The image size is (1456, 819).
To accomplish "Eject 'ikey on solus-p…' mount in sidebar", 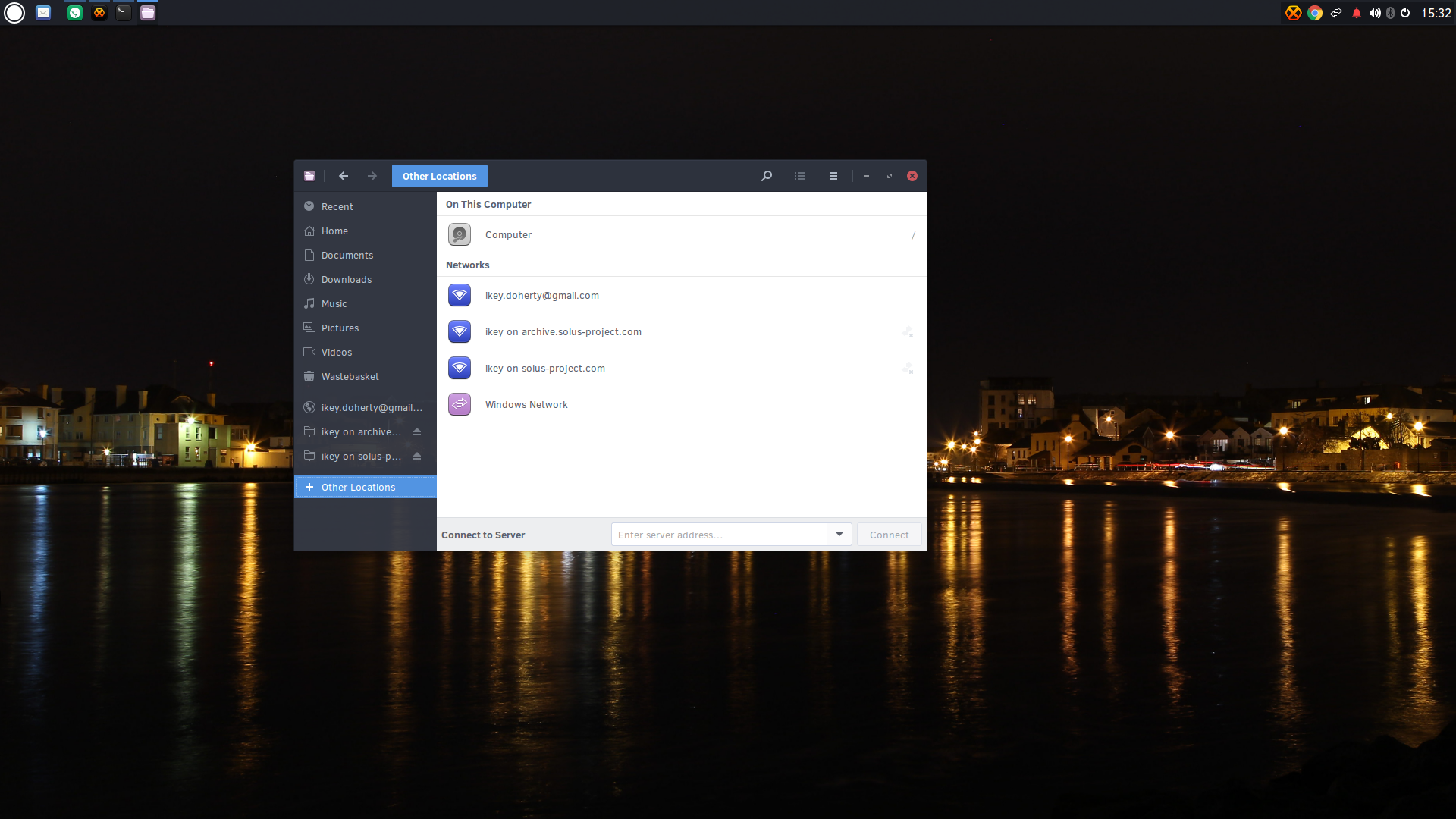I will tap(417, 456).
